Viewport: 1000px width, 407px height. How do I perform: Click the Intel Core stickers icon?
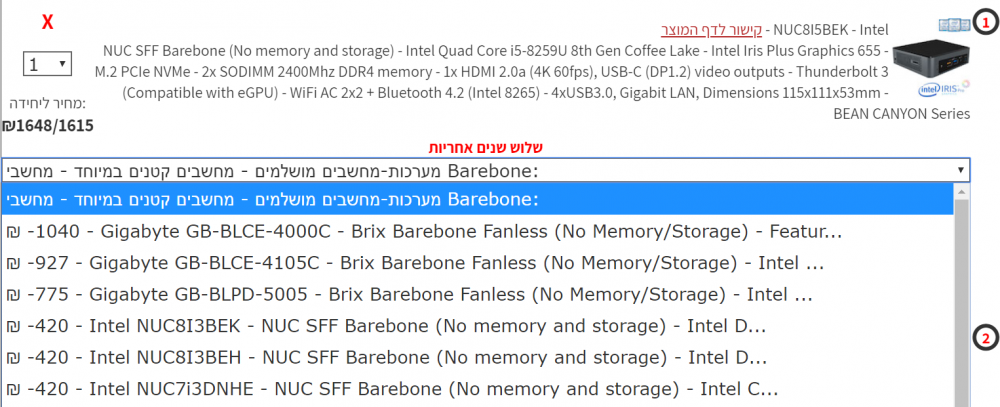[x=955, y=26]
